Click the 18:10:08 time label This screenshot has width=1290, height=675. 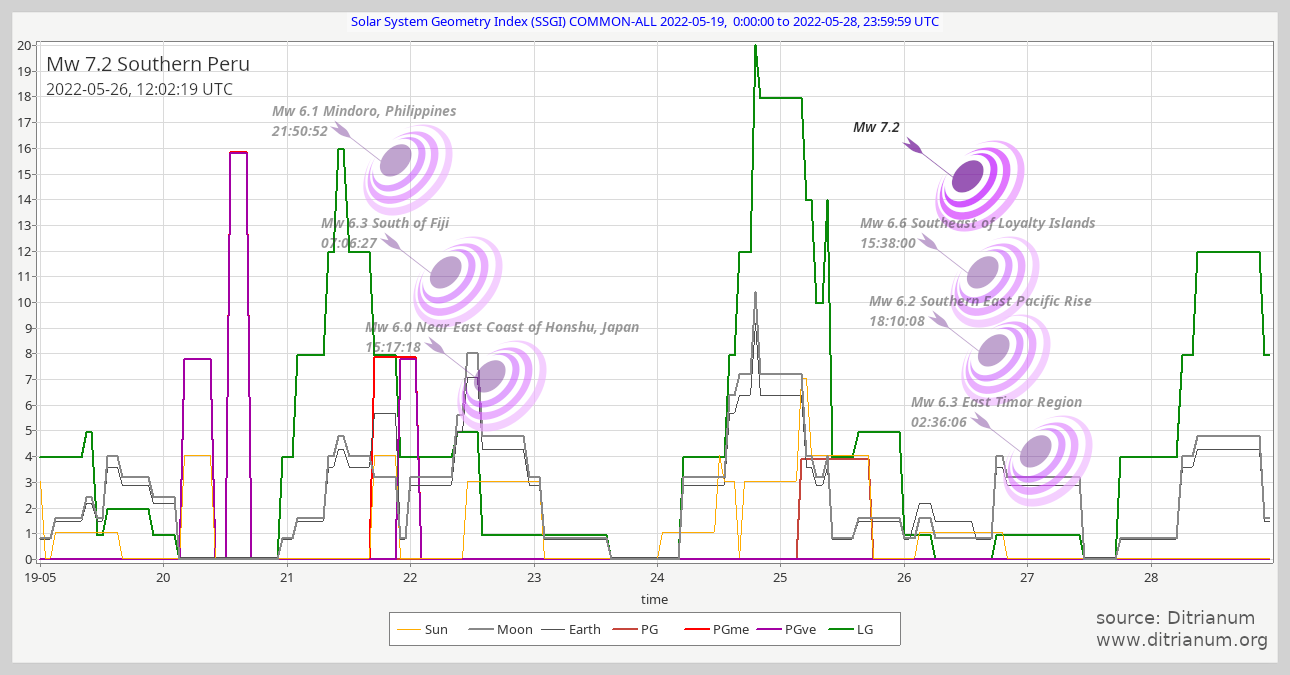point(897,321)
